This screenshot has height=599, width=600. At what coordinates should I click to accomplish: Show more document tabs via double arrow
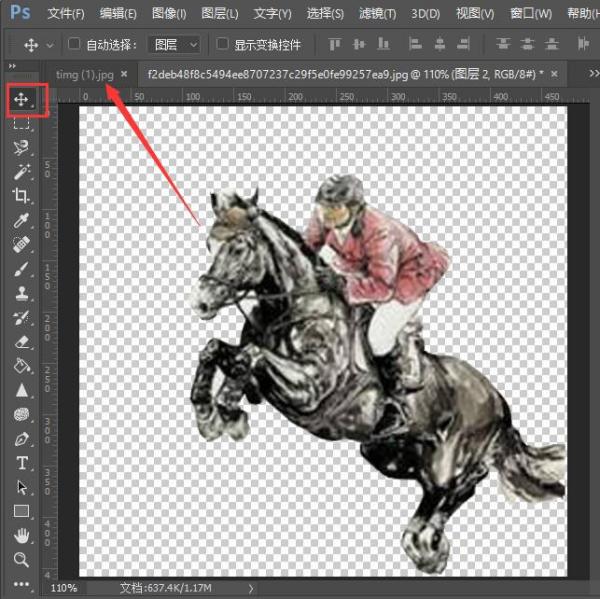(x=594, y=73)
